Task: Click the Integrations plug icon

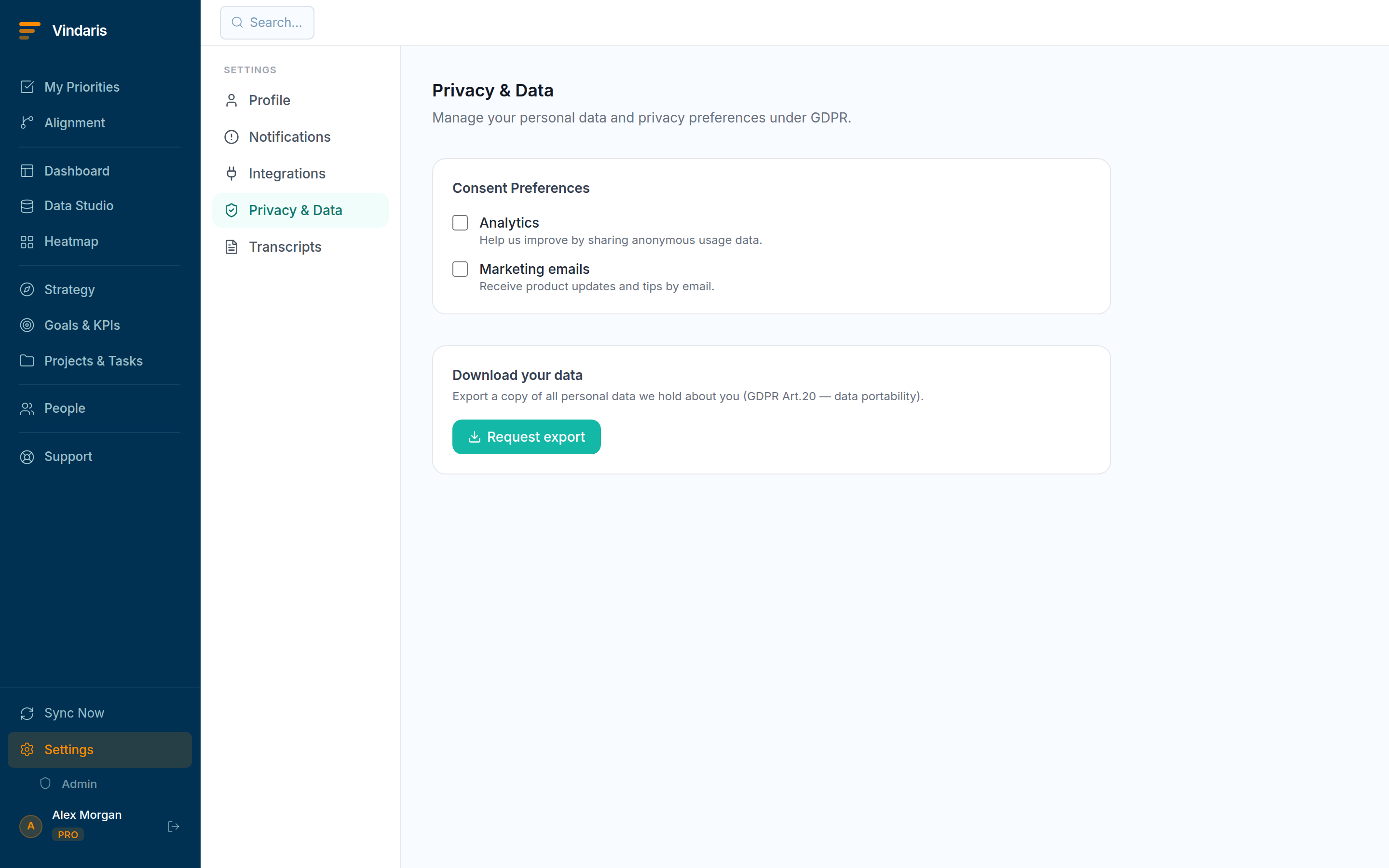Action: pos(231,174)
